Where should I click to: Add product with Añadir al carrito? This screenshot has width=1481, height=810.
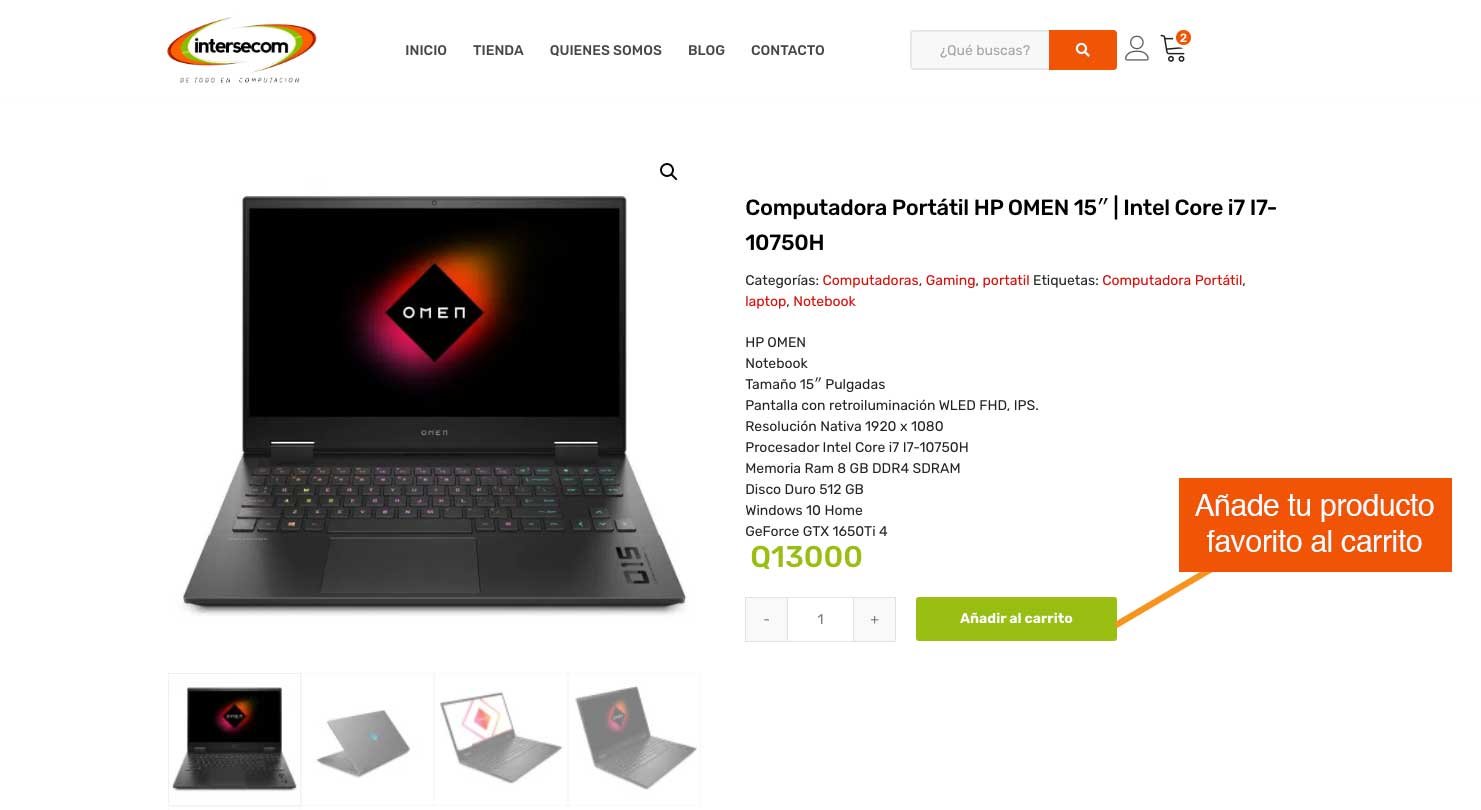[1016, 619]
